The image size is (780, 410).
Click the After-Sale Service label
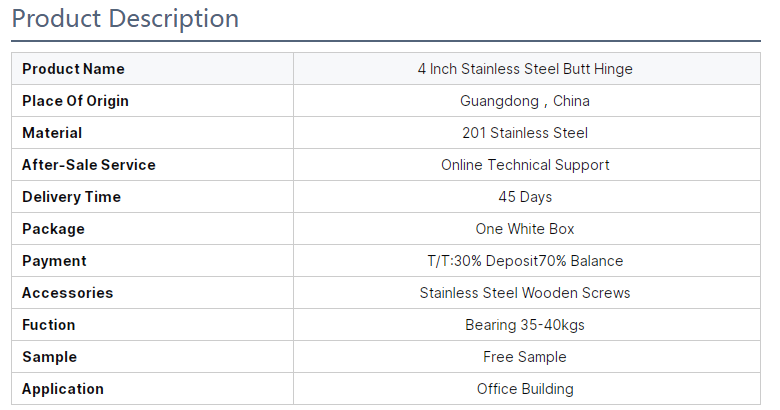coord(89,165)
